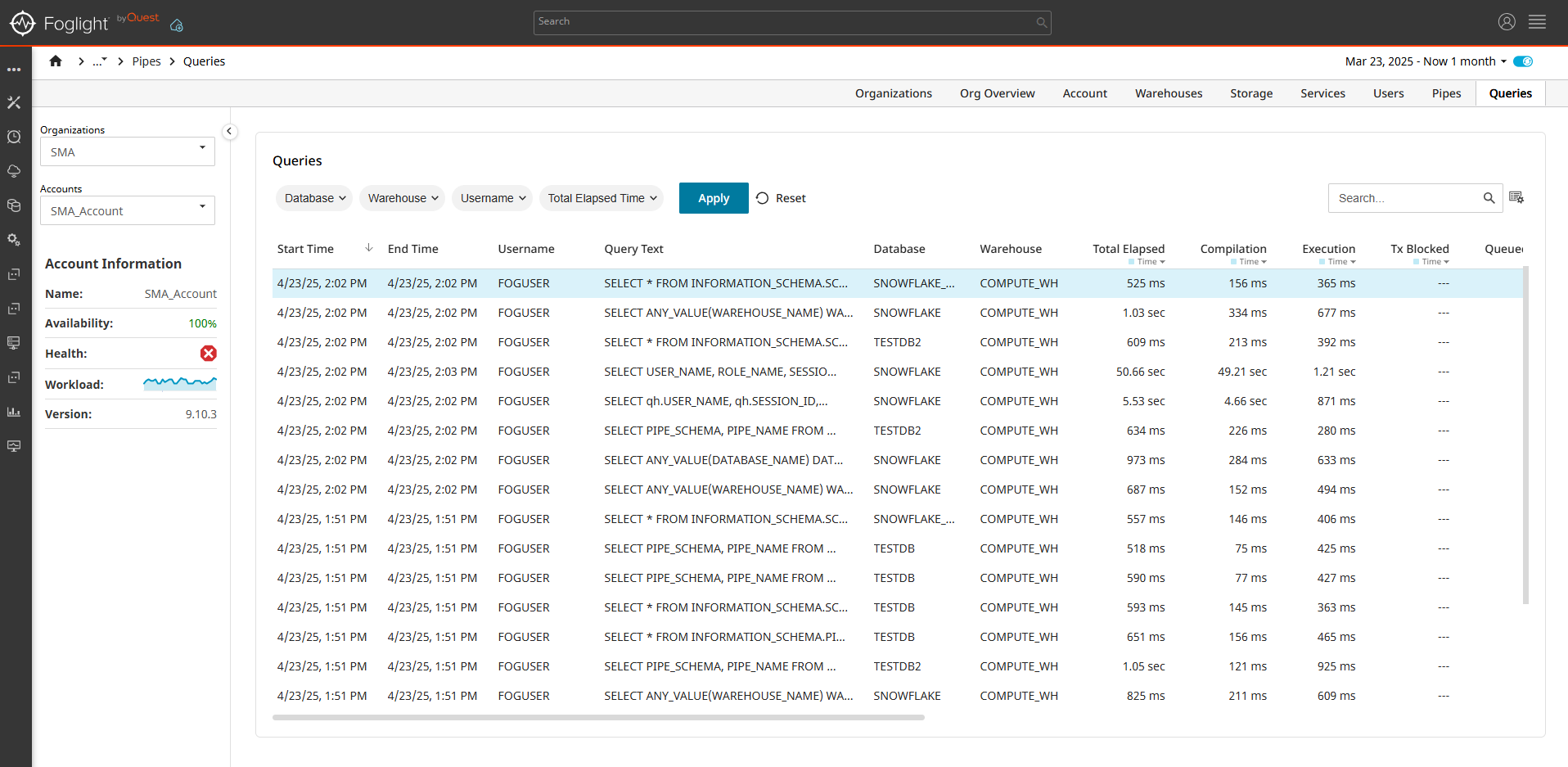Select the Queries tab
1568x767 pixels.
pyautogui.click(x=1511, y=93)
